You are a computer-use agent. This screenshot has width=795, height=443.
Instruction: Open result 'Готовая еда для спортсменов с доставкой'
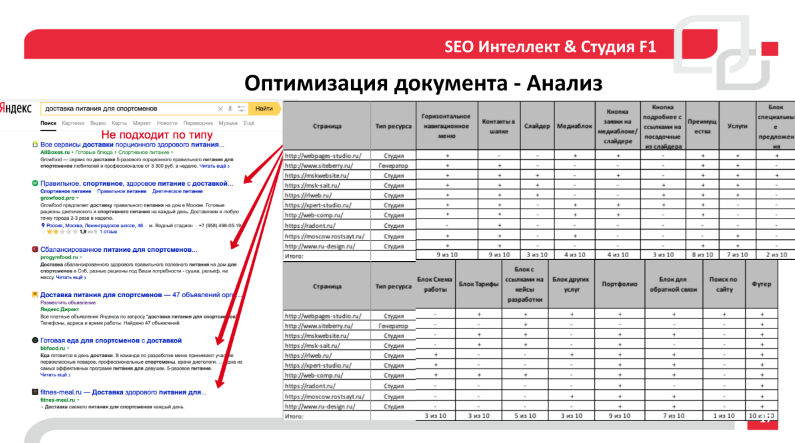(111, 341)
